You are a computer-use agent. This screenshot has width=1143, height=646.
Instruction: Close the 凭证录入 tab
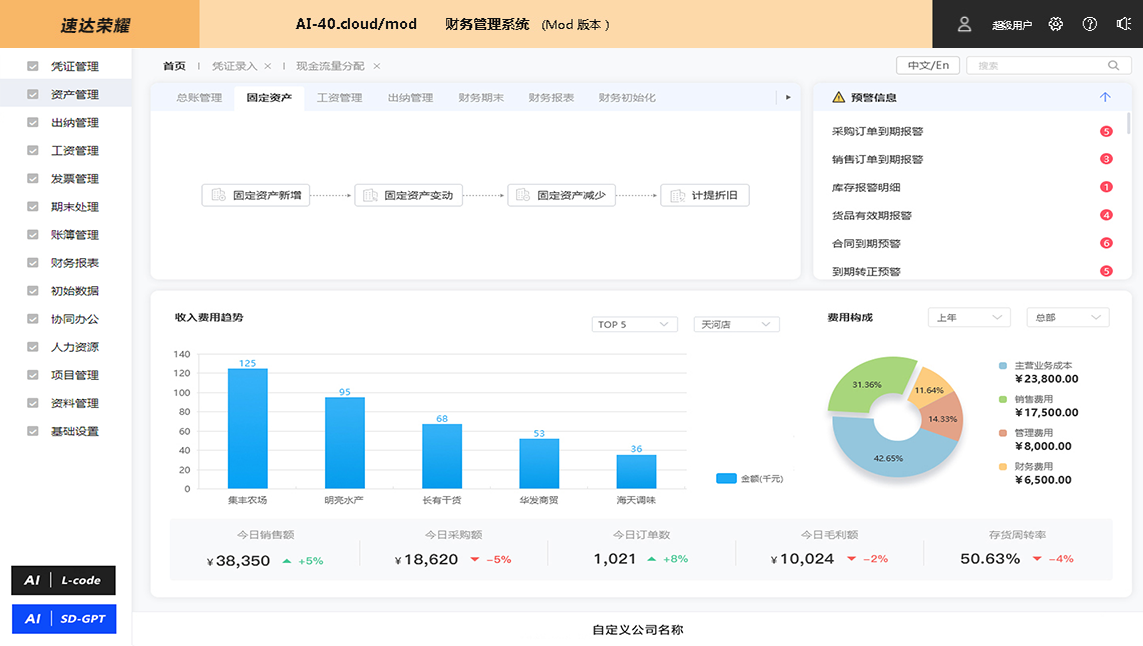(268, 66)
